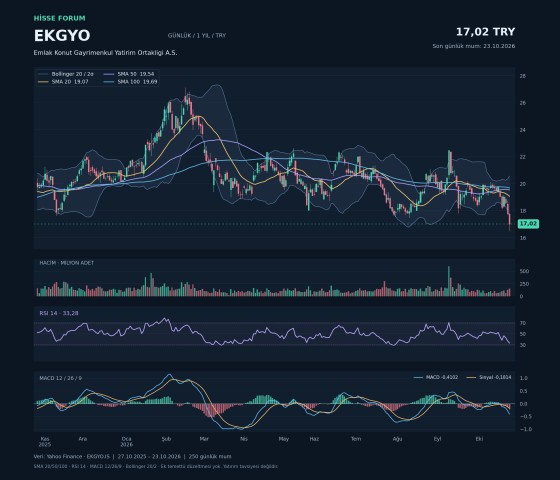
Task: Click the 22 price axis label
Action: click(522, 157)
